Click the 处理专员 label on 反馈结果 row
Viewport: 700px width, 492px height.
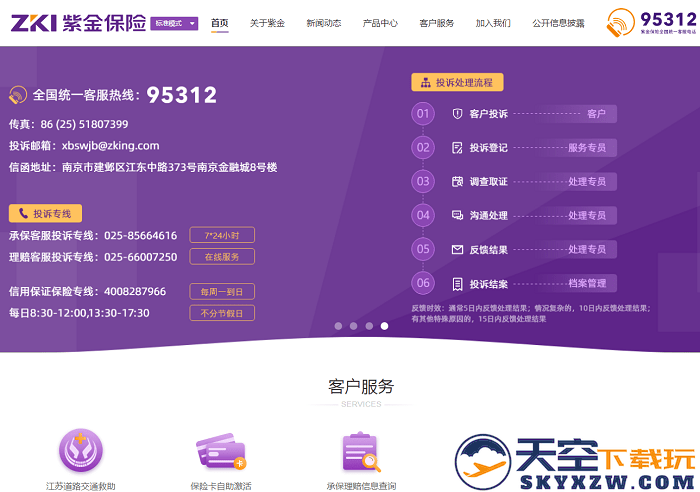(587, 250)
